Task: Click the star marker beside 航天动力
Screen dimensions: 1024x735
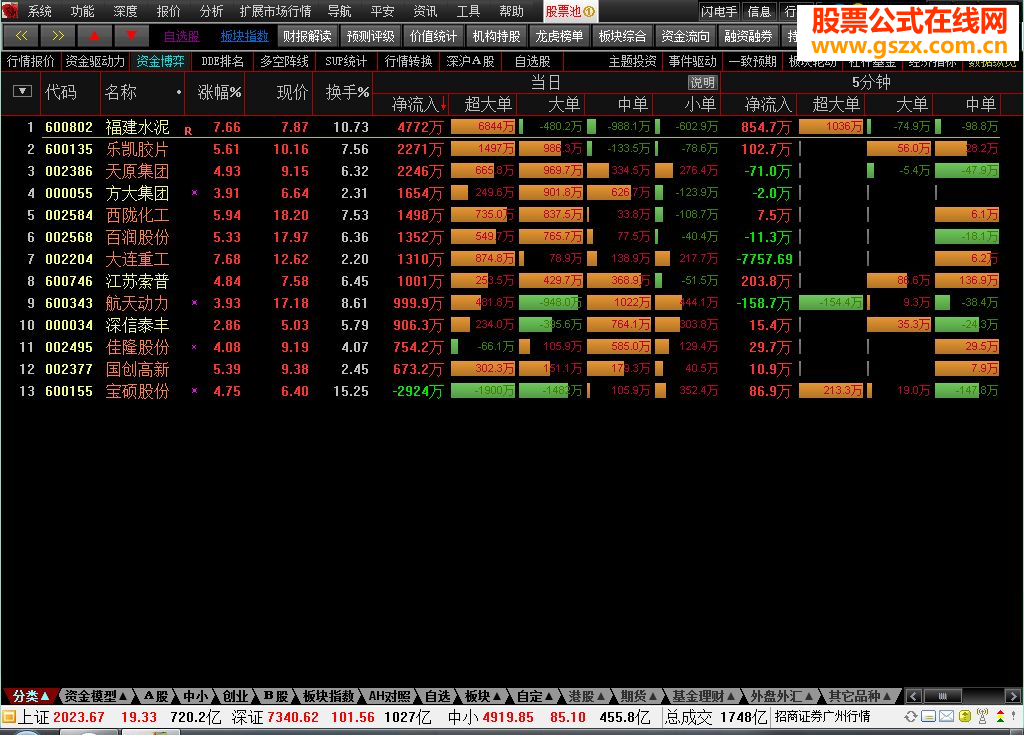Action: [x=194, y=302]
